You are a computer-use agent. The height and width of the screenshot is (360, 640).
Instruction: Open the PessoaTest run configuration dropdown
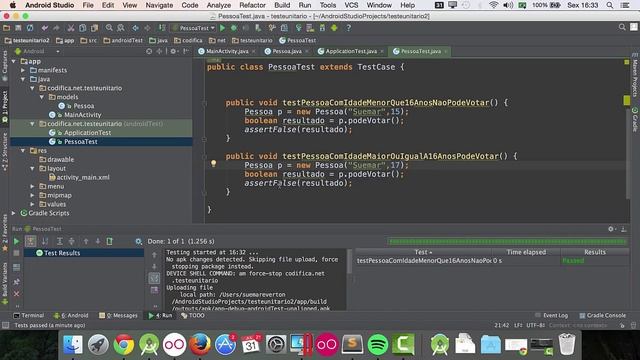tap(194, 28)
